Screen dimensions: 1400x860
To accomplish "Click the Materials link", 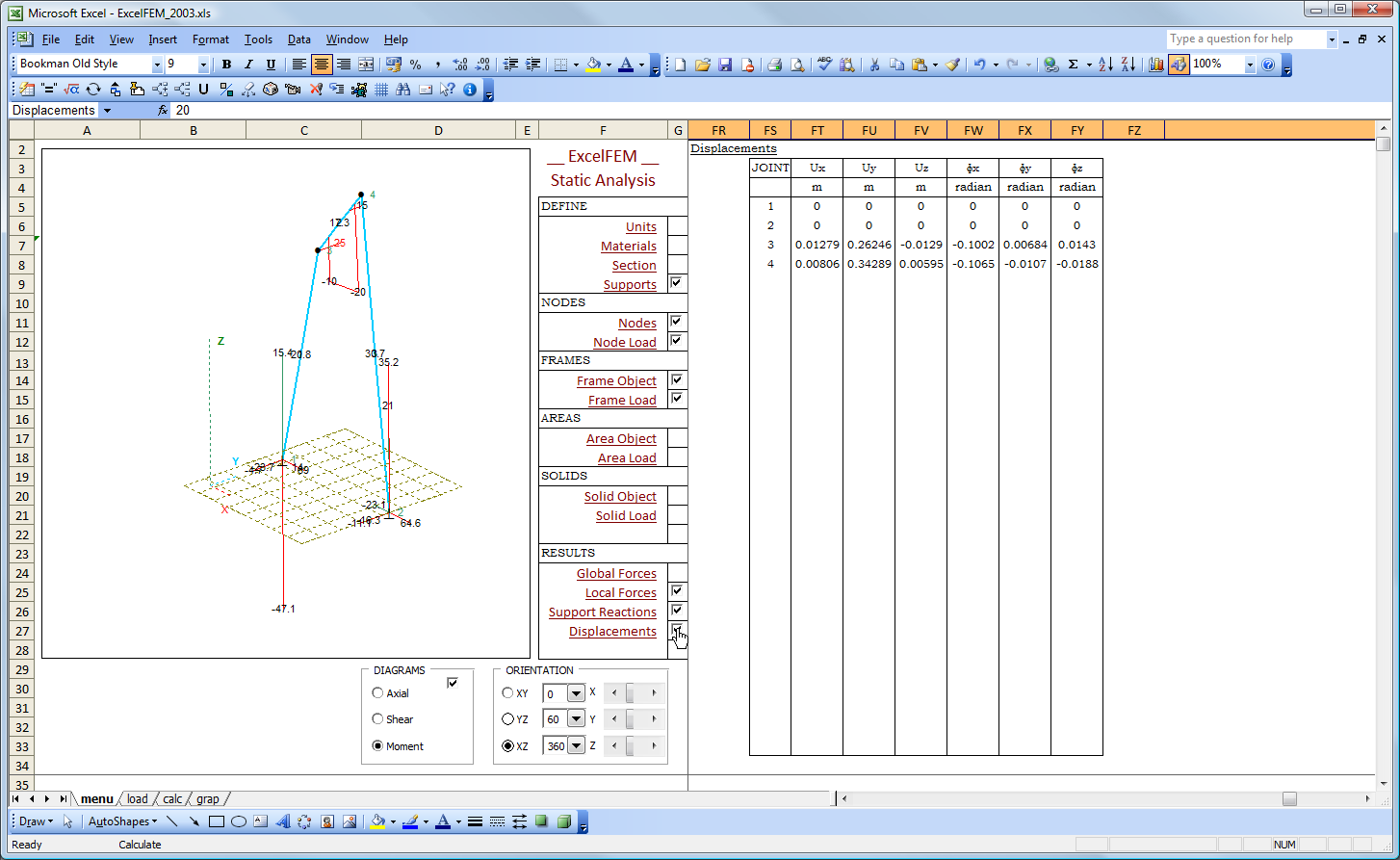I will pos(629,247).
